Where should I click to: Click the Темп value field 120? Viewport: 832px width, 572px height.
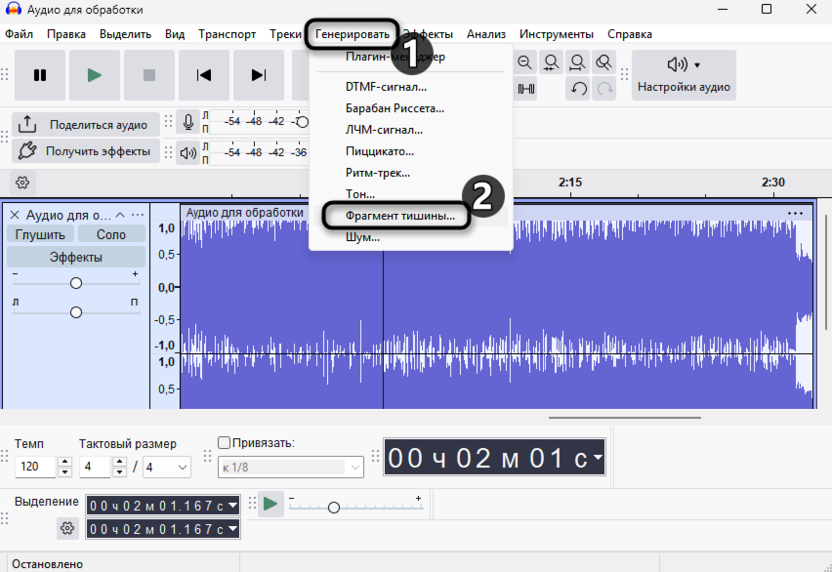(36, 467)
